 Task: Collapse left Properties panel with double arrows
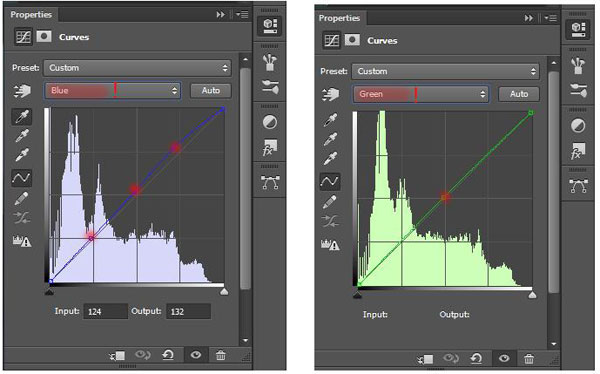(221, 15)
